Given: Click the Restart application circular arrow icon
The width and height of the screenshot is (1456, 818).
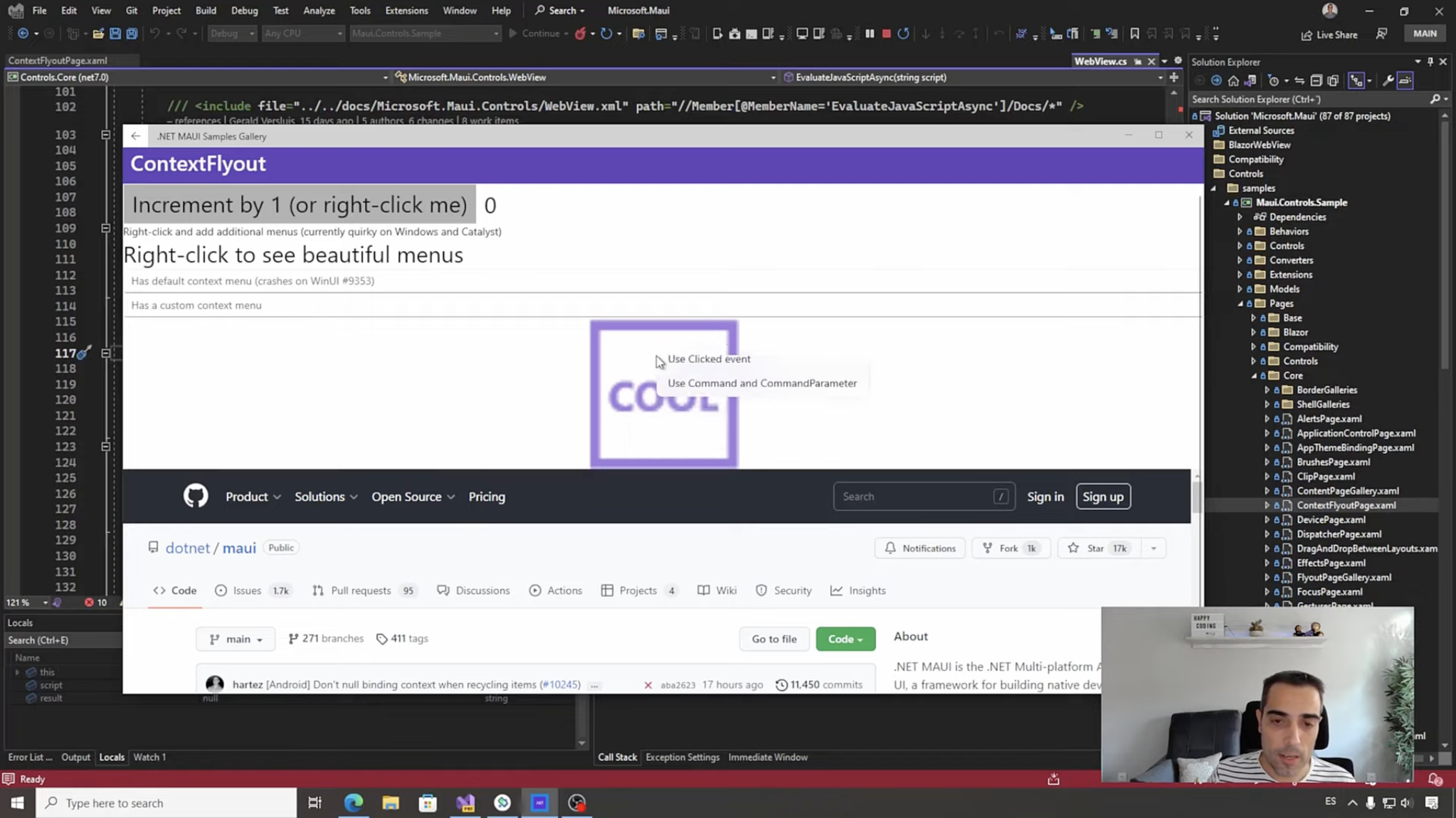Looking at the screenshot, I should pyautogui.click(x=606, y=33).
